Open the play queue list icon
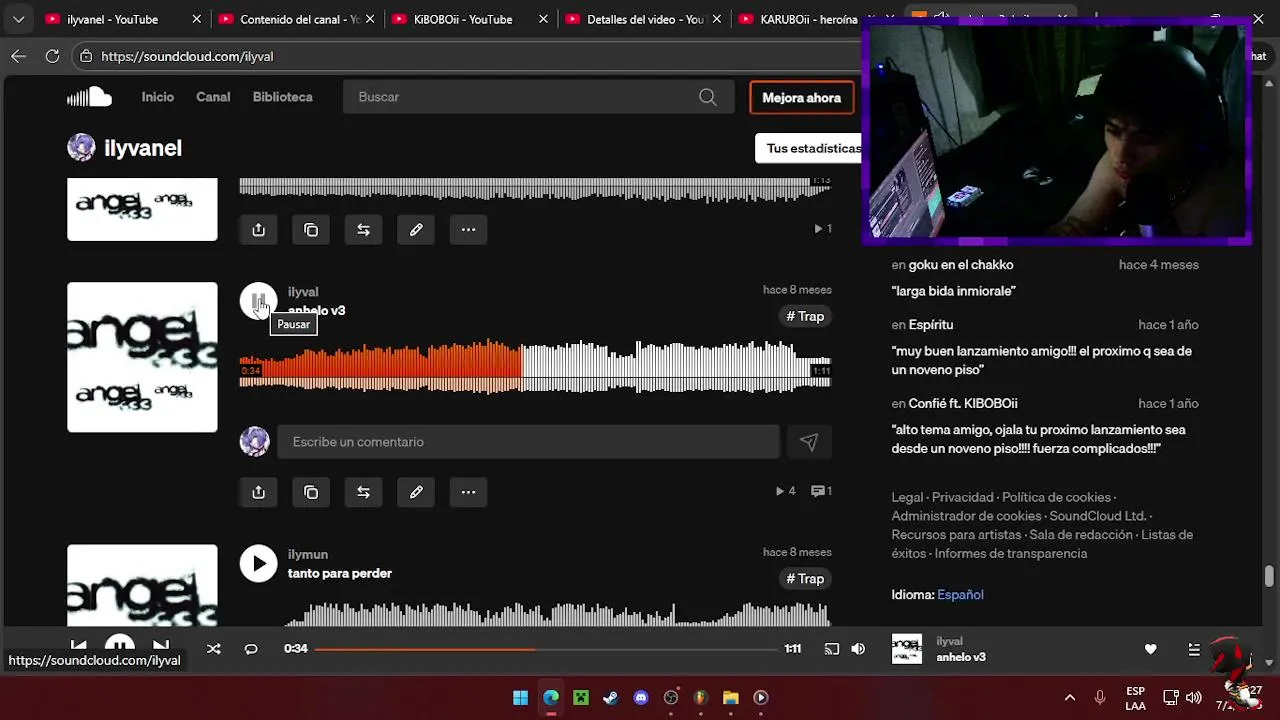 1194,649
